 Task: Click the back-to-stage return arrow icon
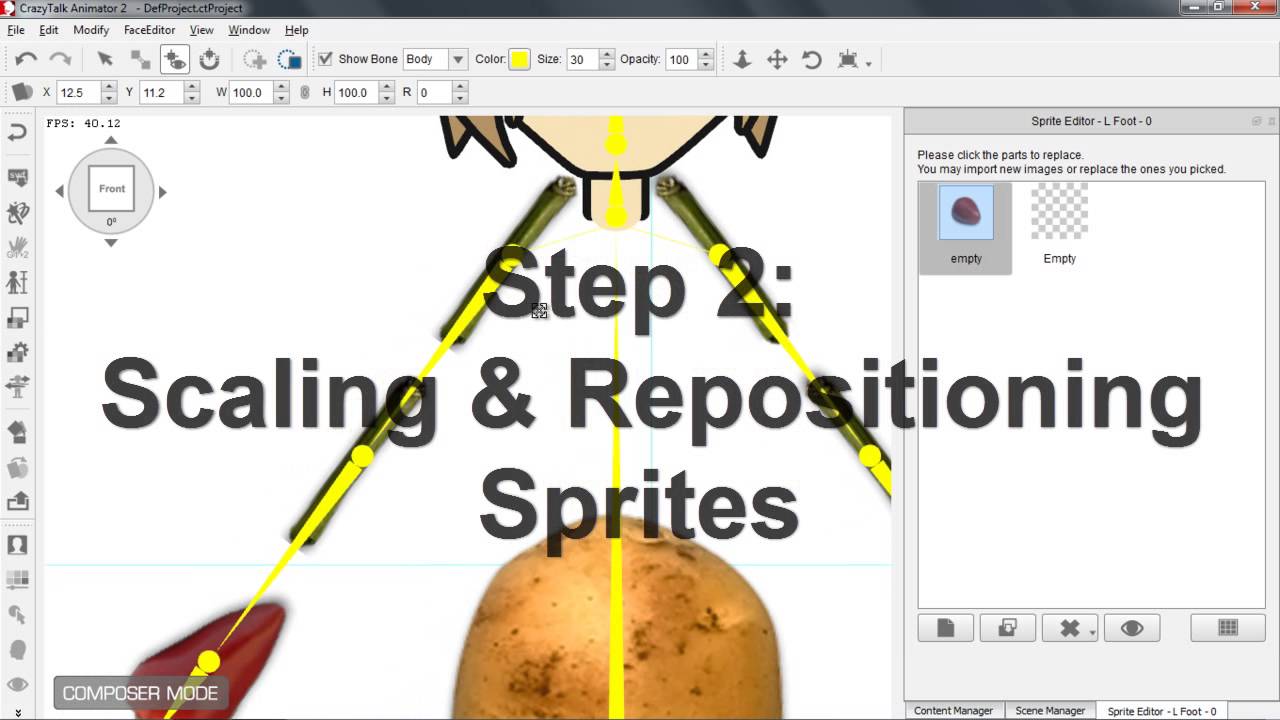[17, 131]
